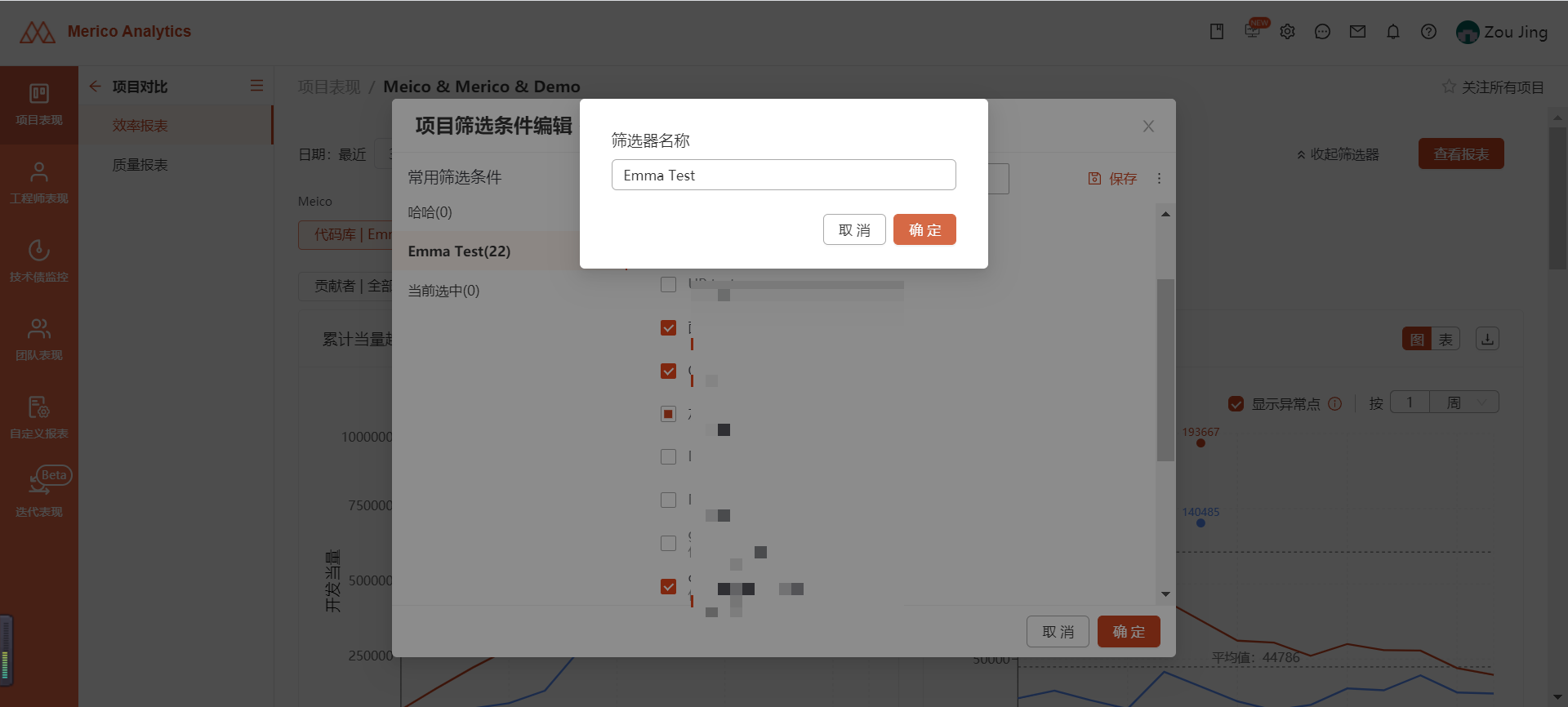Open the settings gear icon

pos(1288,32)
